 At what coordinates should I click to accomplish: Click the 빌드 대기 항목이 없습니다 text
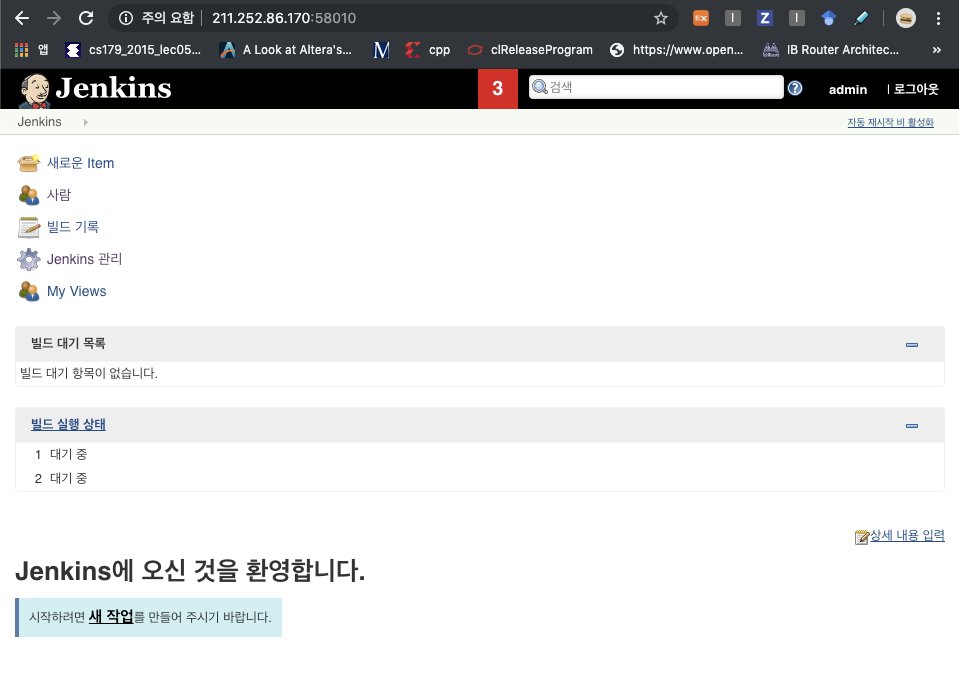coord(89,373)
